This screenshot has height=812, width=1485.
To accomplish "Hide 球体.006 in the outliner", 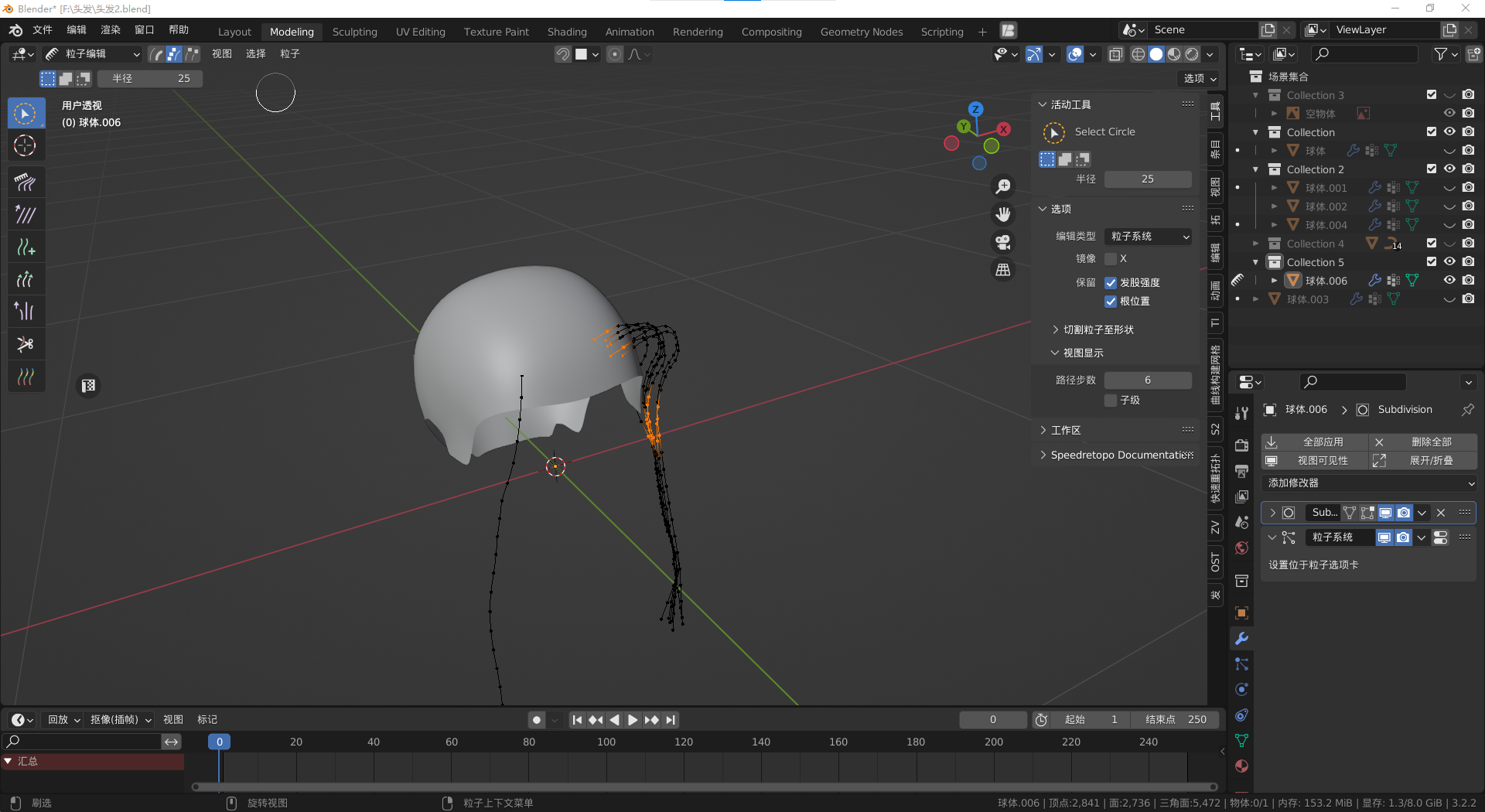I will click(1449, 281).
